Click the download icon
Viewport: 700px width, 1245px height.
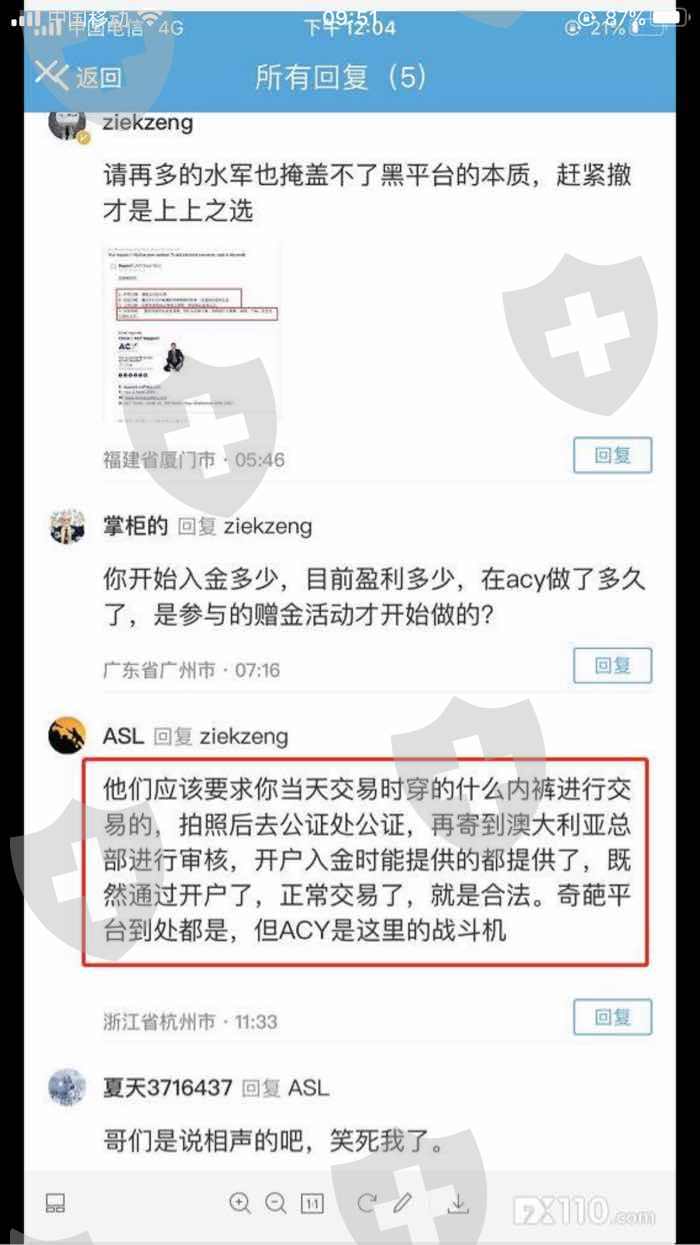pos(458,1202)
